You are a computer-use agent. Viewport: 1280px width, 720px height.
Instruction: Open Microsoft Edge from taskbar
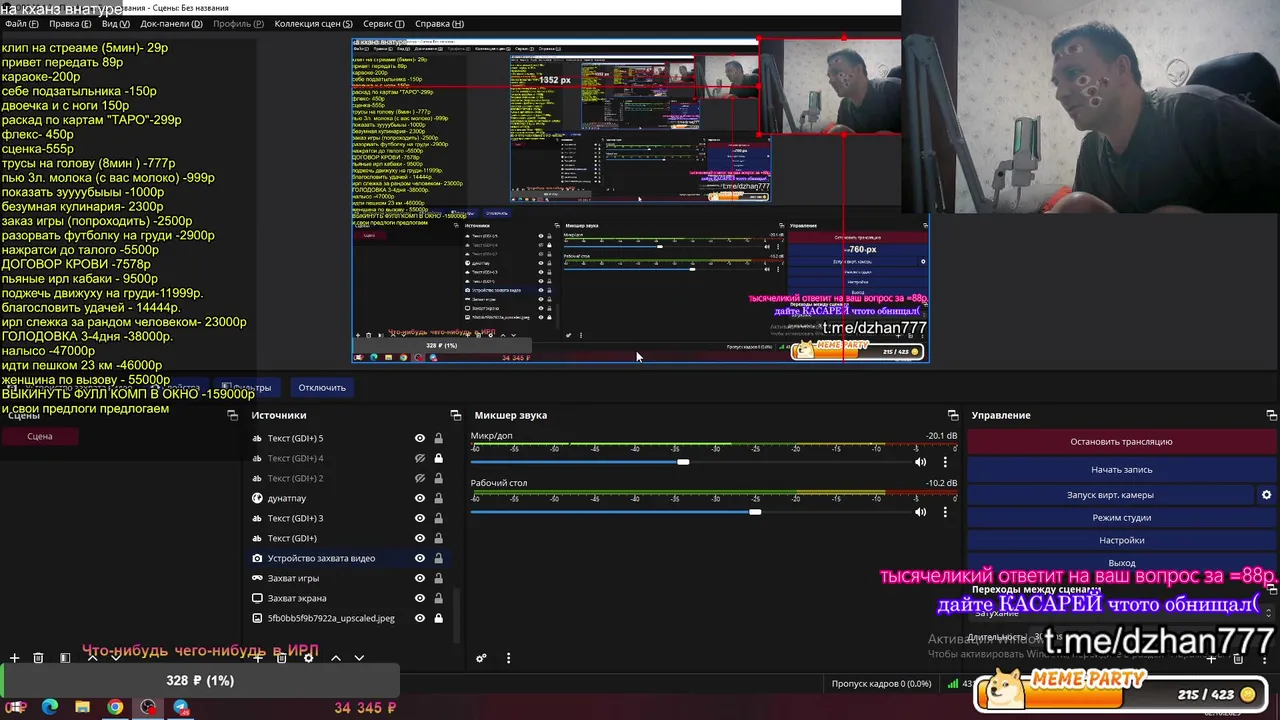[50, 707]
